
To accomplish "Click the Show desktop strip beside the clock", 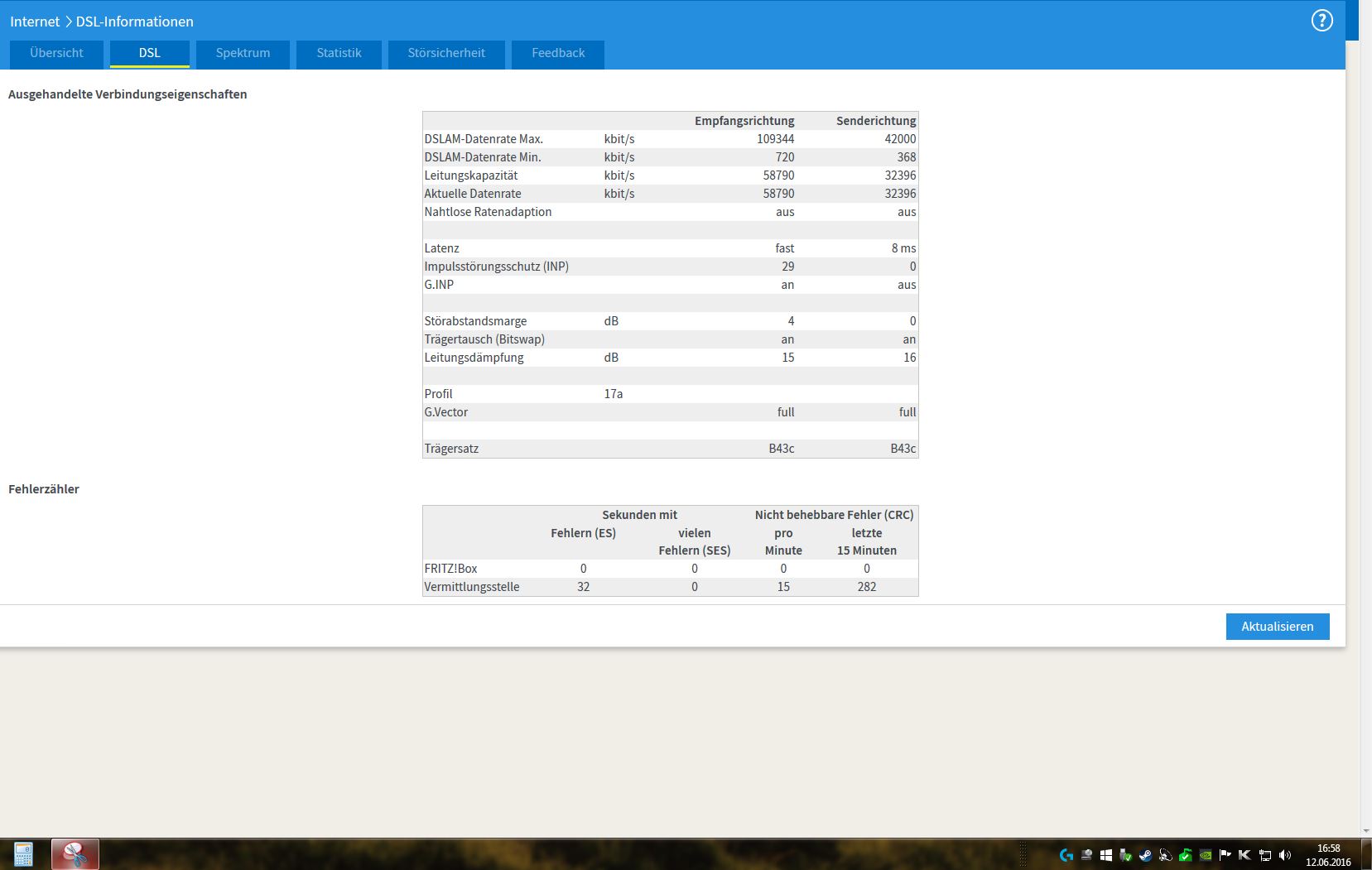I will [x=1365, y=854].
